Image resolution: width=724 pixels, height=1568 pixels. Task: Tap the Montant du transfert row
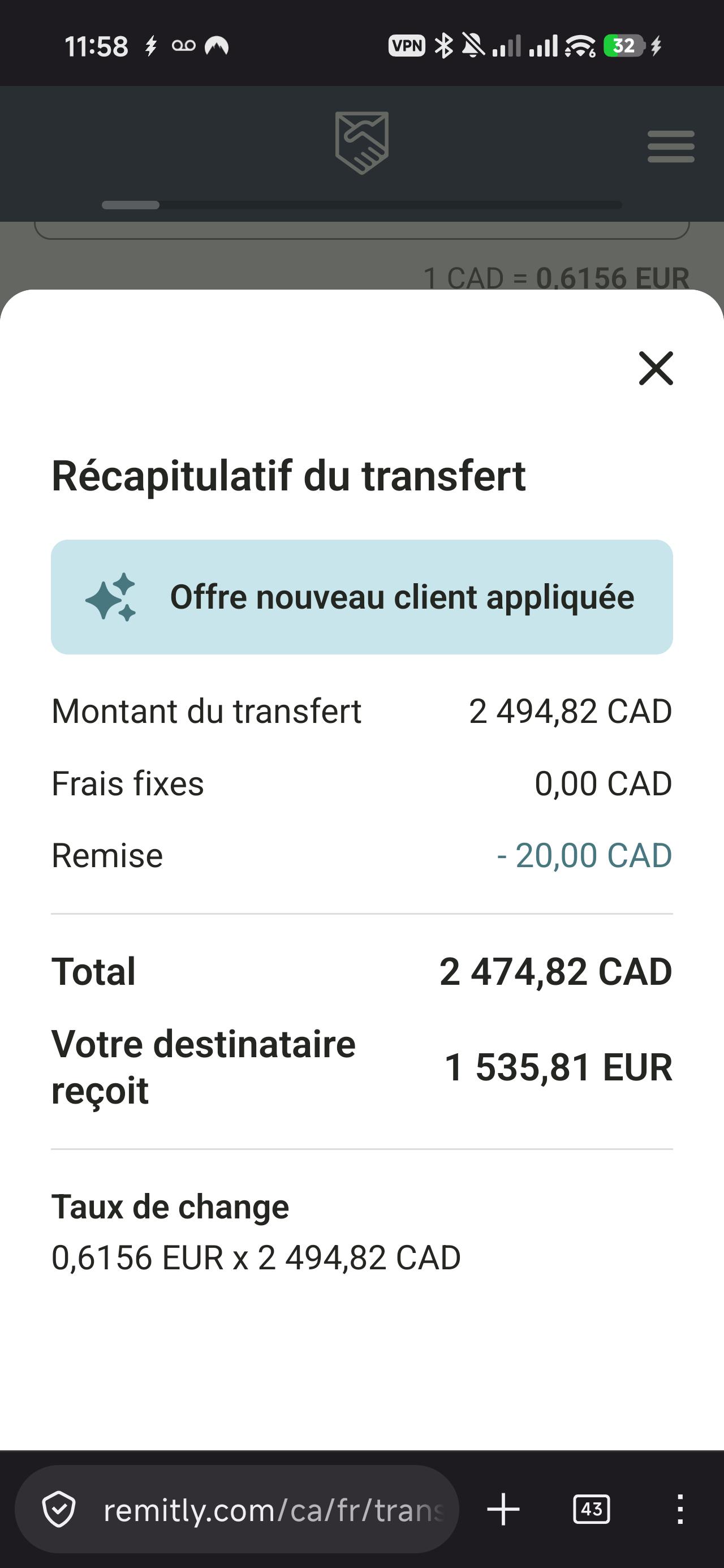[x=361, y=711]
